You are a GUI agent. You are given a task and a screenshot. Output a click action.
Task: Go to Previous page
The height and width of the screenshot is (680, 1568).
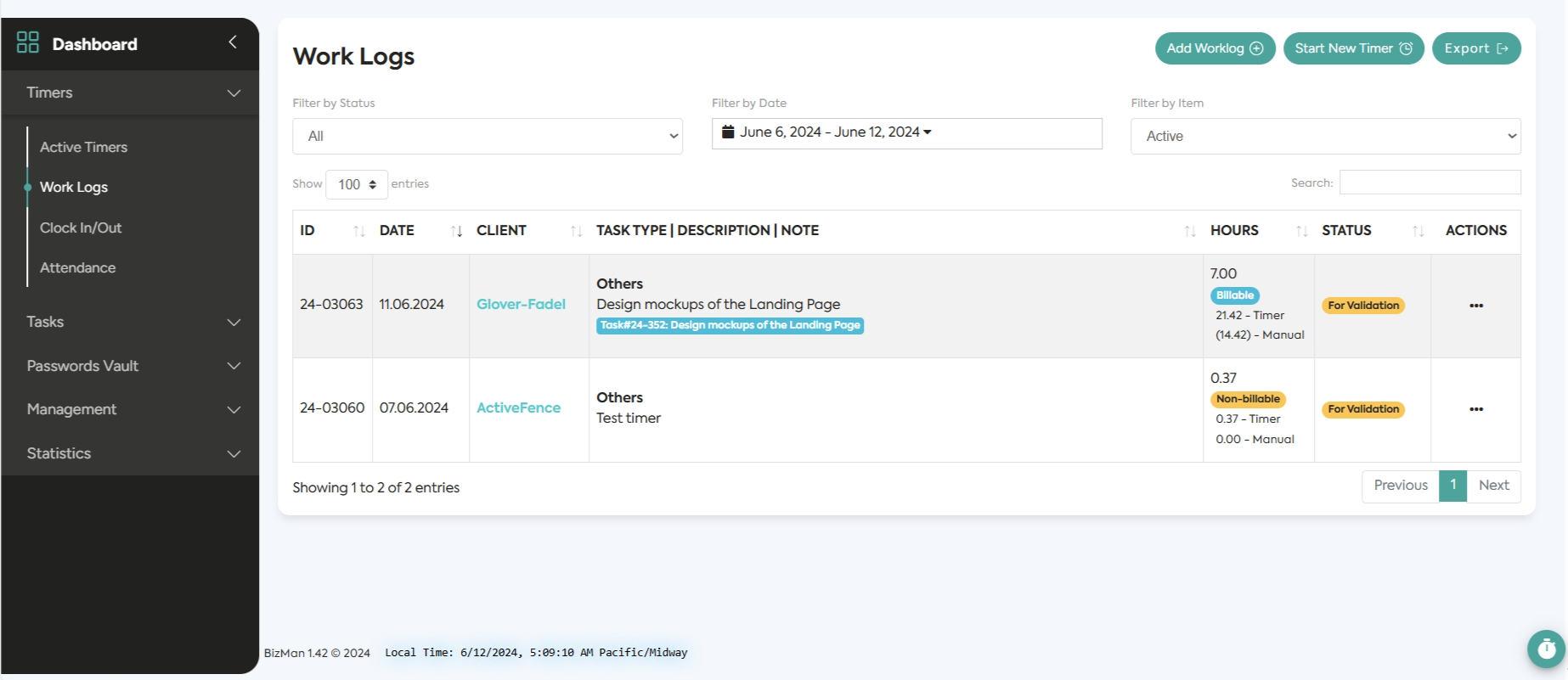1401,486
